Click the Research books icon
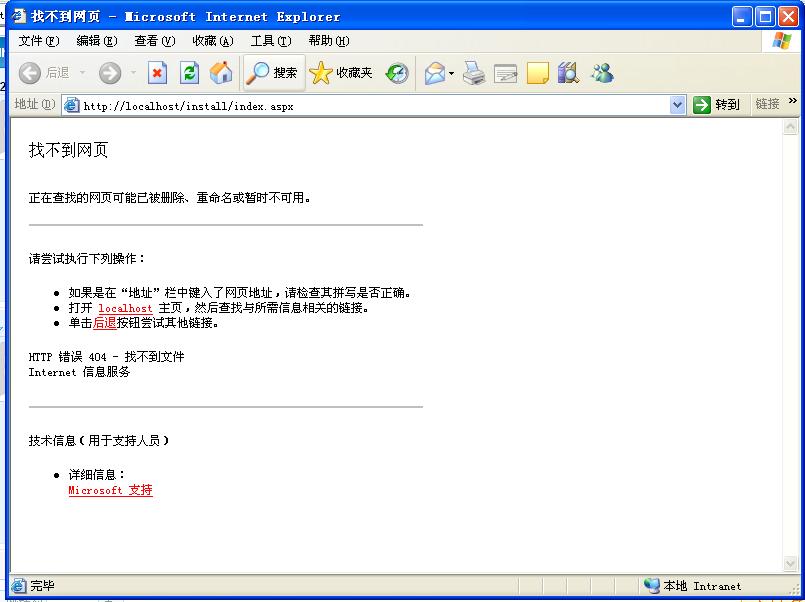This screenshot has width=805, height=602. point(568,73)
